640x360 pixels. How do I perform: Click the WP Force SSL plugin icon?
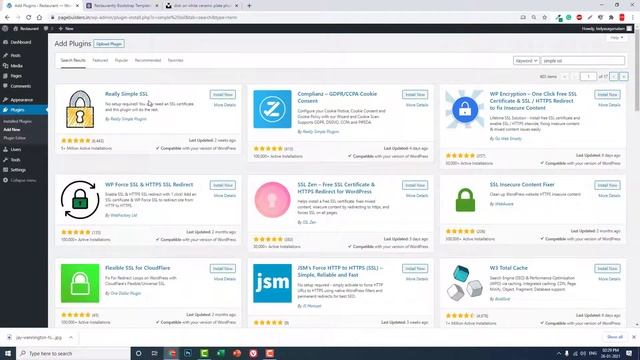(80, 200)
